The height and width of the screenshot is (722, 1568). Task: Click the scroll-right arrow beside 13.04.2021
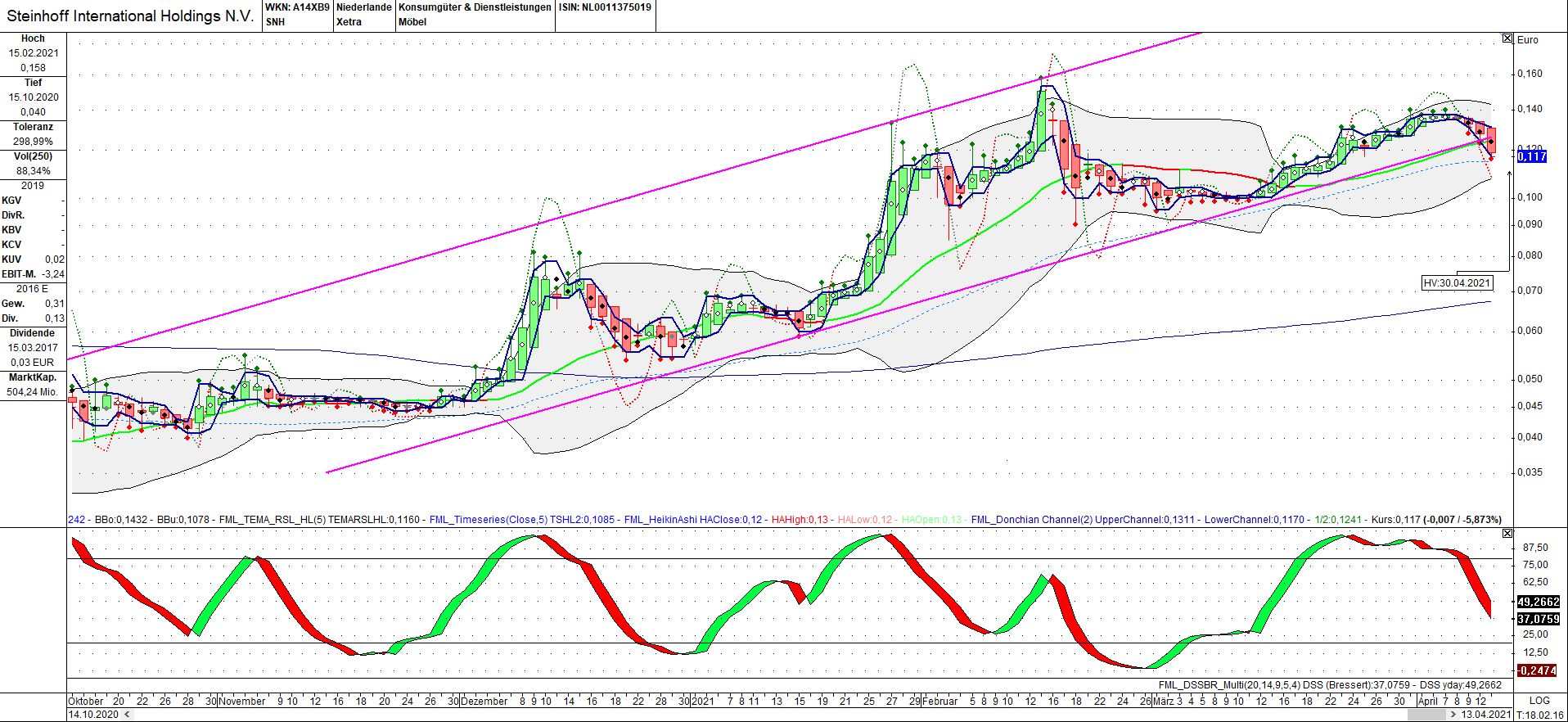pos(1453,715)
